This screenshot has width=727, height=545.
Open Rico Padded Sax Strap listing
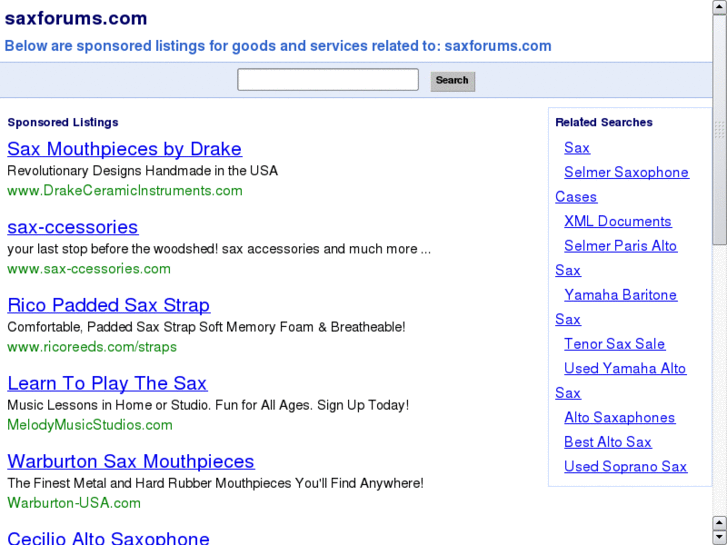[x=108, y=305]
